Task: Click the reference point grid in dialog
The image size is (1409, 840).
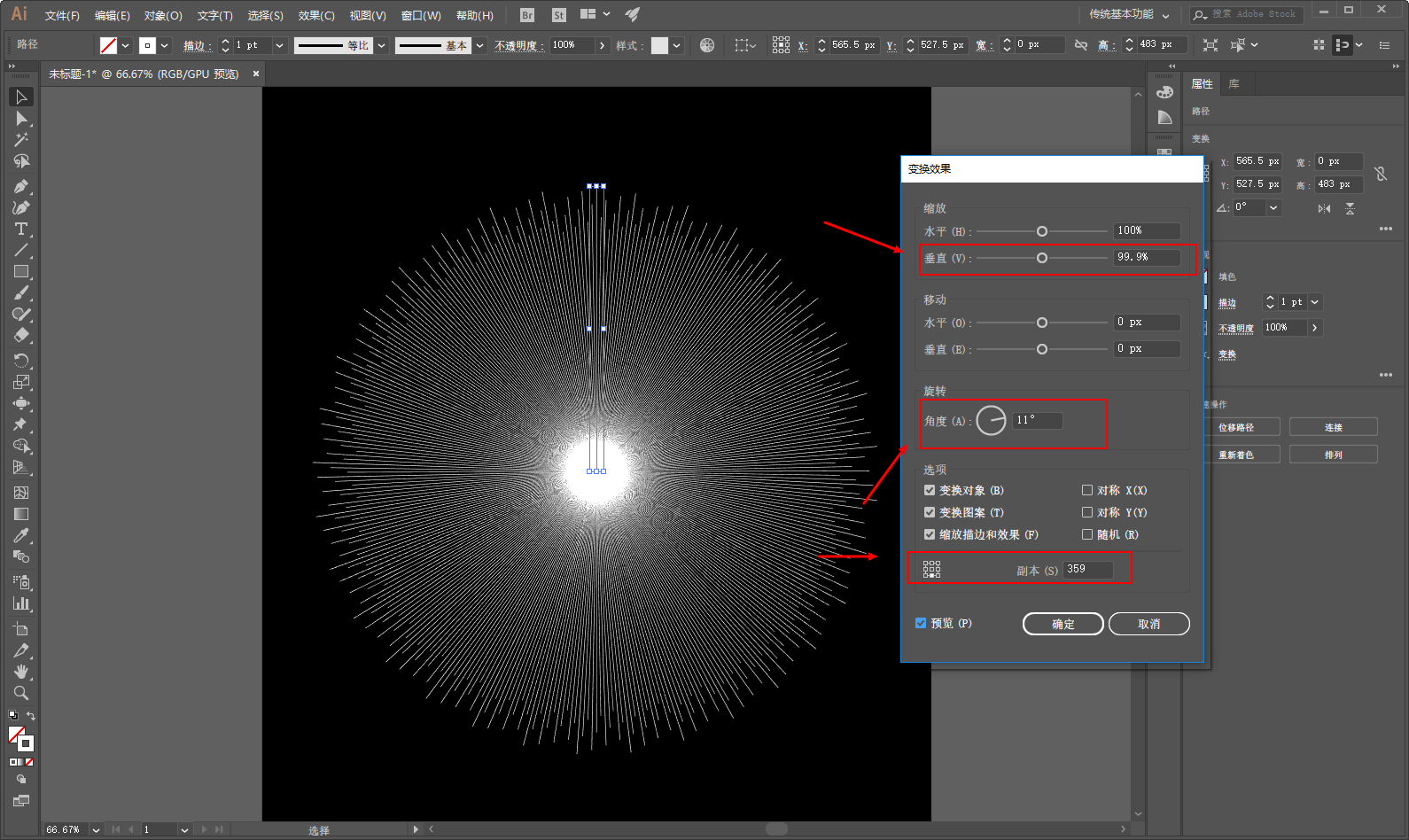Action: coord(931,569)
